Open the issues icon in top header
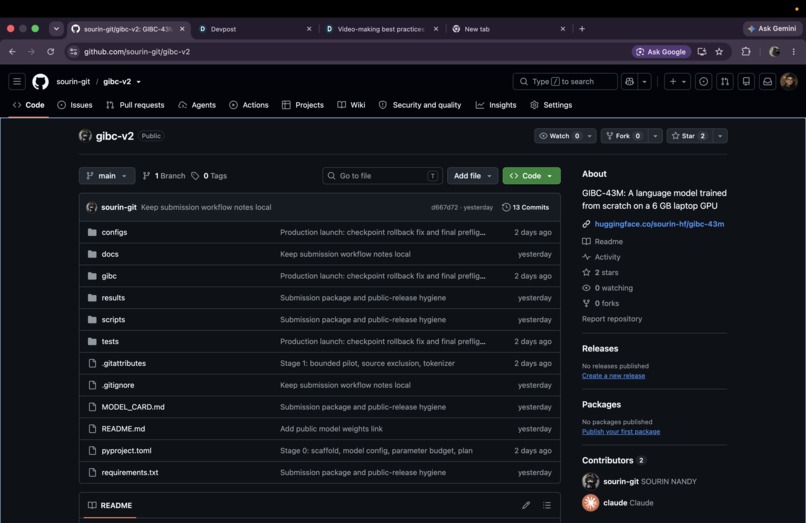The image size is (806, 523). 704,81
